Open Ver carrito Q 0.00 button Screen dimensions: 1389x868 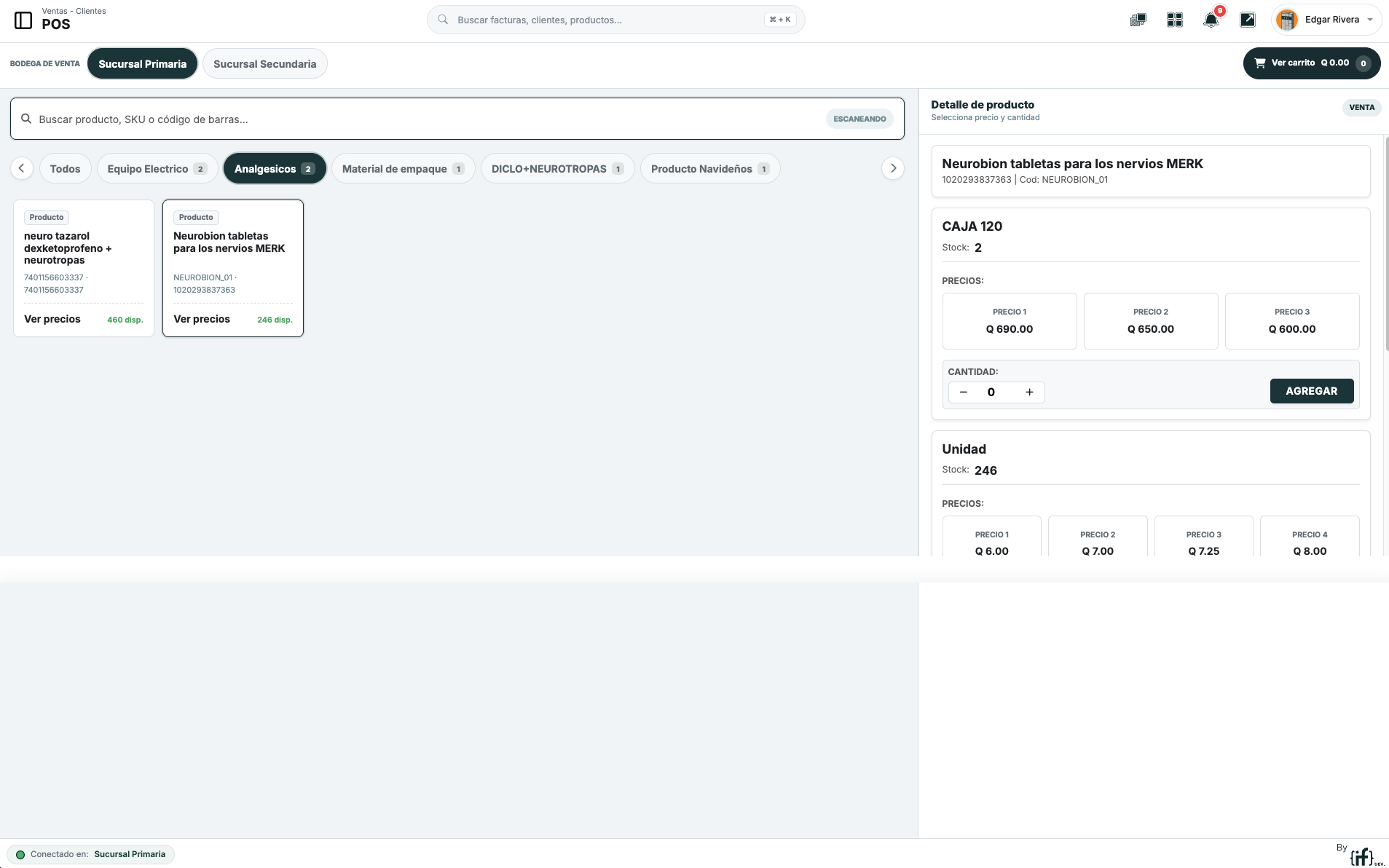coord(1312,63)
